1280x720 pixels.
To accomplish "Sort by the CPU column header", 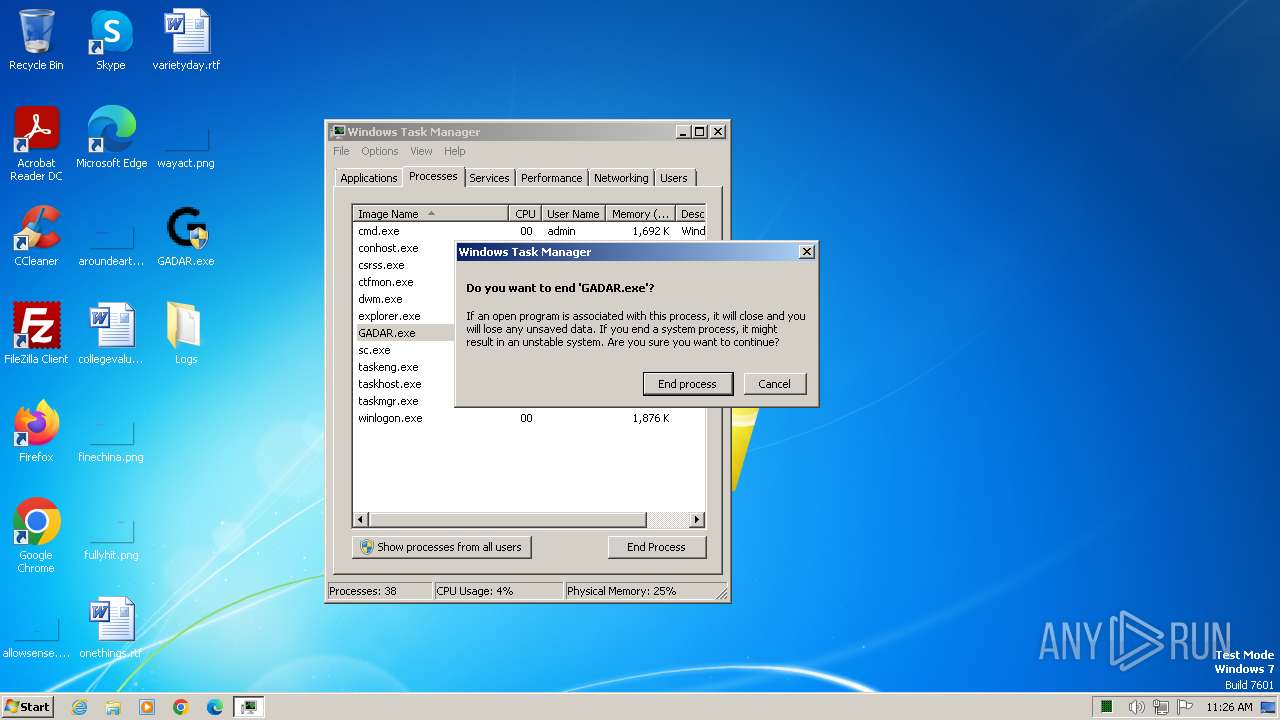I will 525,214.
